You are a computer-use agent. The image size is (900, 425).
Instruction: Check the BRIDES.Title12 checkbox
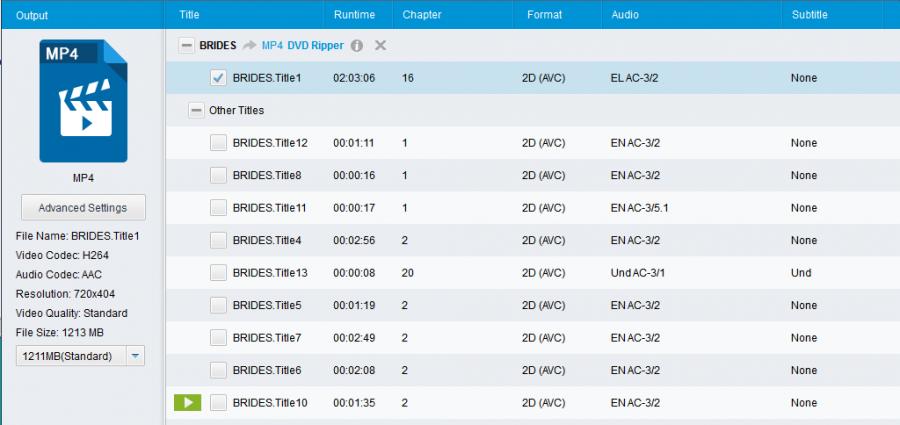point(218,143)
